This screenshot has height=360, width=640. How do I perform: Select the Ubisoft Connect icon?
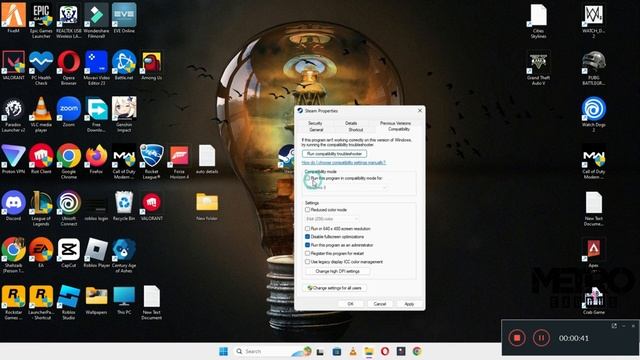69,209
